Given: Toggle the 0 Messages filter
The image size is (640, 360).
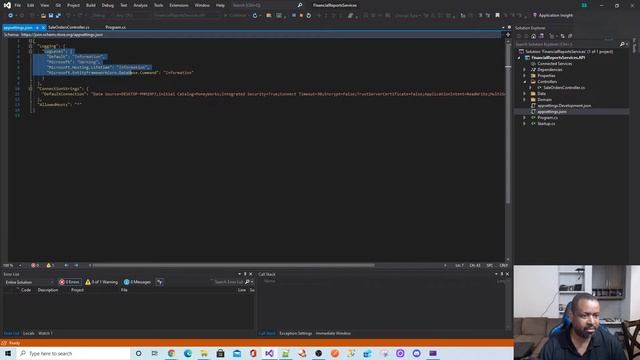Looking at the screenshot, I should [137, 282].
